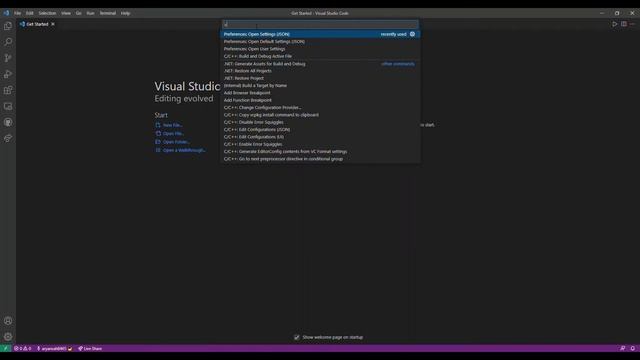This screenshot has width=640, height=360.
Task: Click the gear icon on Open Settings (JSON) row
Action: tap(412, 34)
